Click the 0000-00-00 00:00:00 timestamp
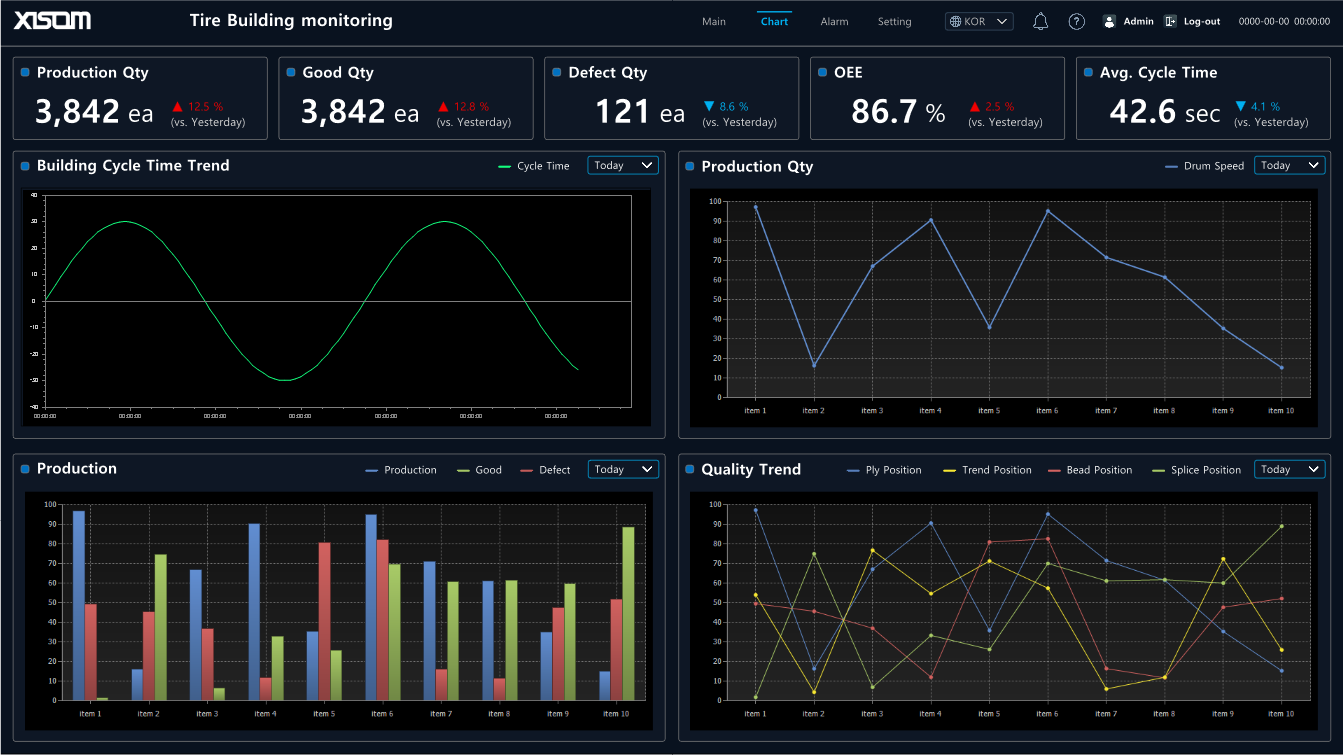Image resolution: width=1343 pixels, height=755 pixels. pos(1284,21)
